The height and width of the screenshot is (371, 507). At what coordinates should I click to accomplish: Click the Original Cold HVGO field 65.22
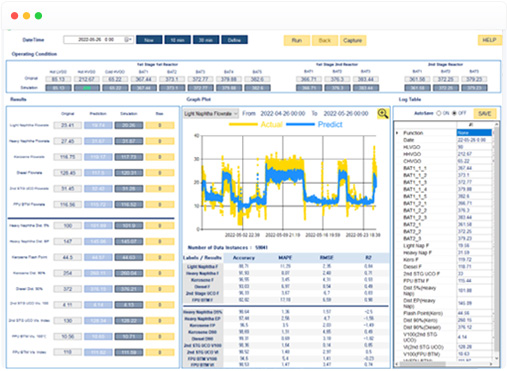(x=115, y=79)
